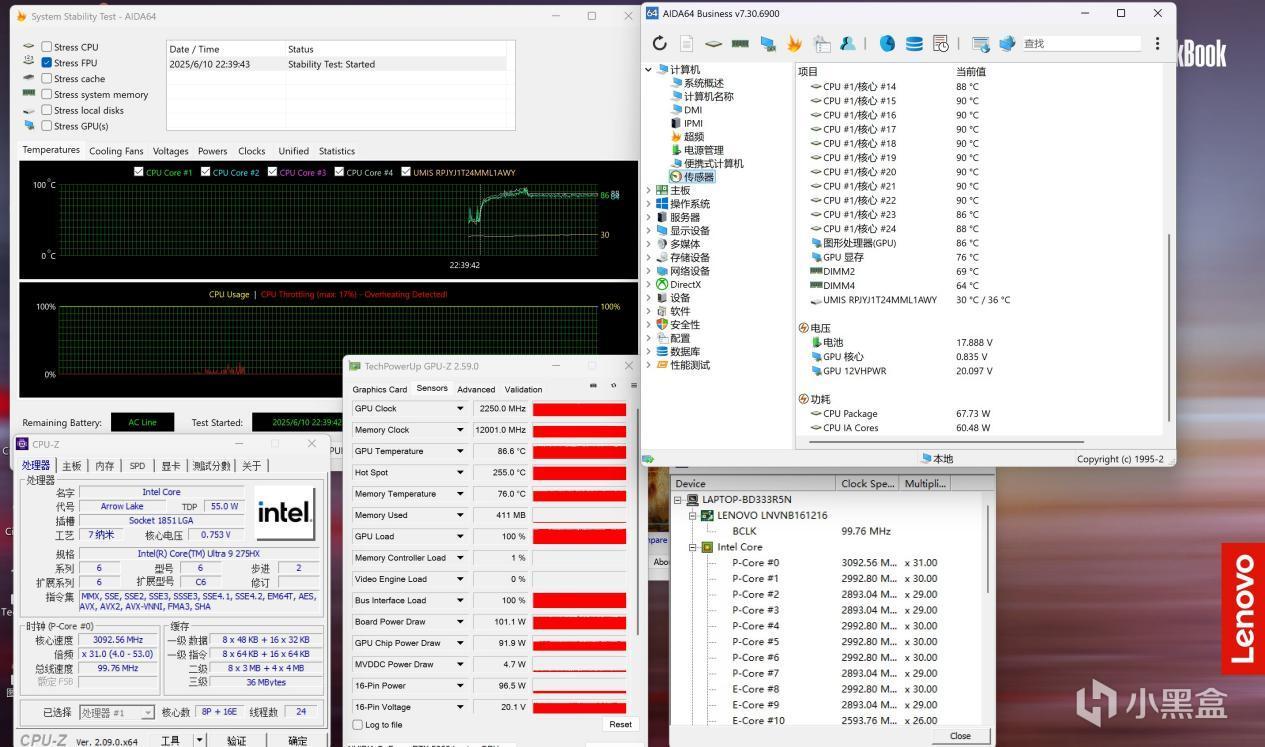Enable the Stress CPU checkbox
This screenshot has height=747, width=1265.
point(47,47)
